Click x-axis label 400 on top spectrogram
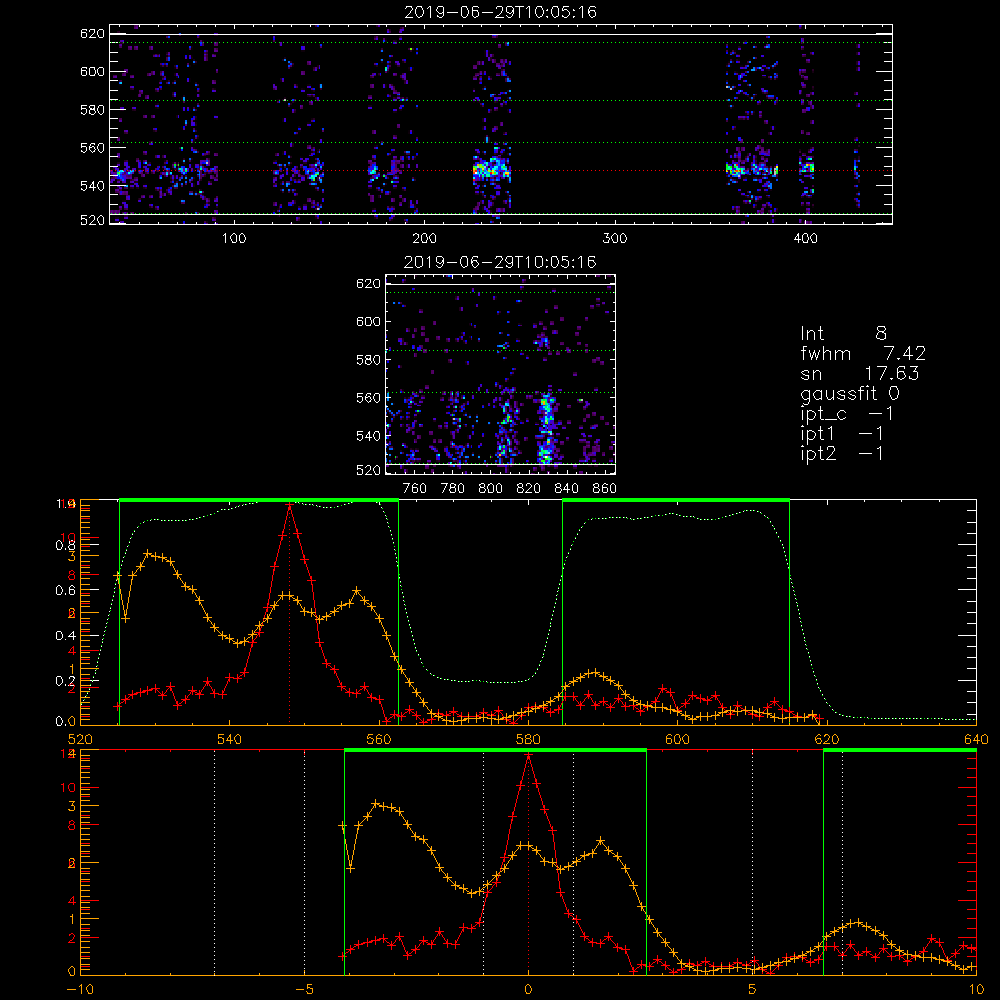Viewport: 1000px width, 1000px height. (805, 238)
